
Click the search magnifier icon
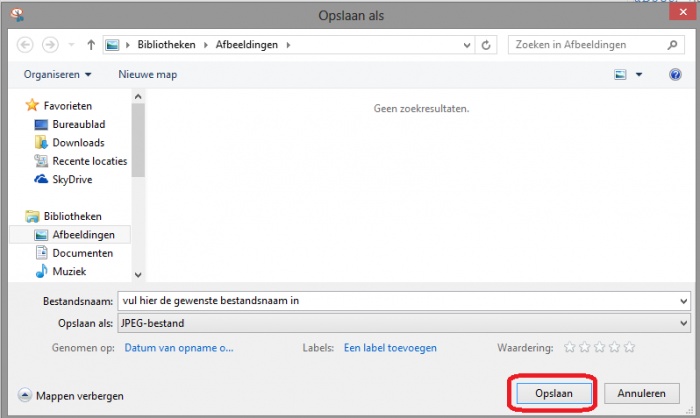[x=672, y=45]
